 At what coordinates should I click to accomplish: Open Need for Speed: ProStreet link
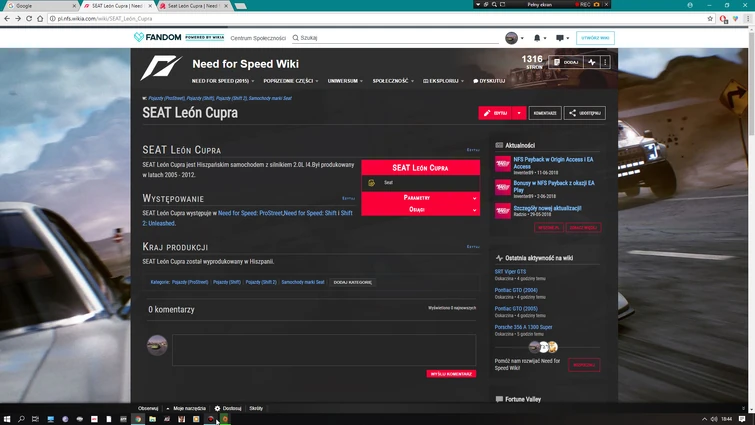250,213
